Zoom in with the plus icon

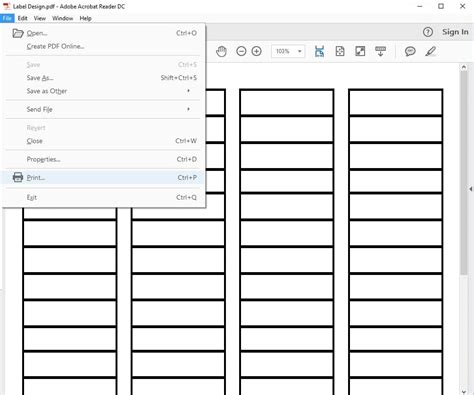(256, 51)
